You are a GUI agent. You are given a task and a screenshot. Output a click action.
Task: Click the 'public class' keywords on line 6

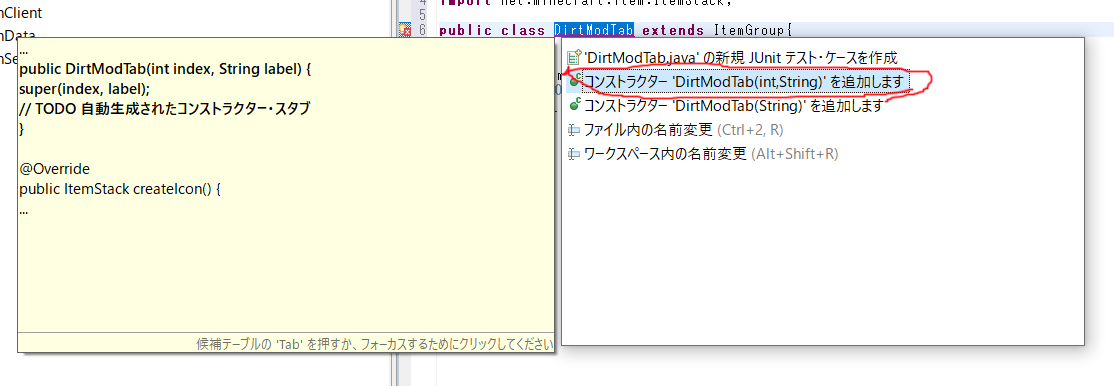pos(492,30)
